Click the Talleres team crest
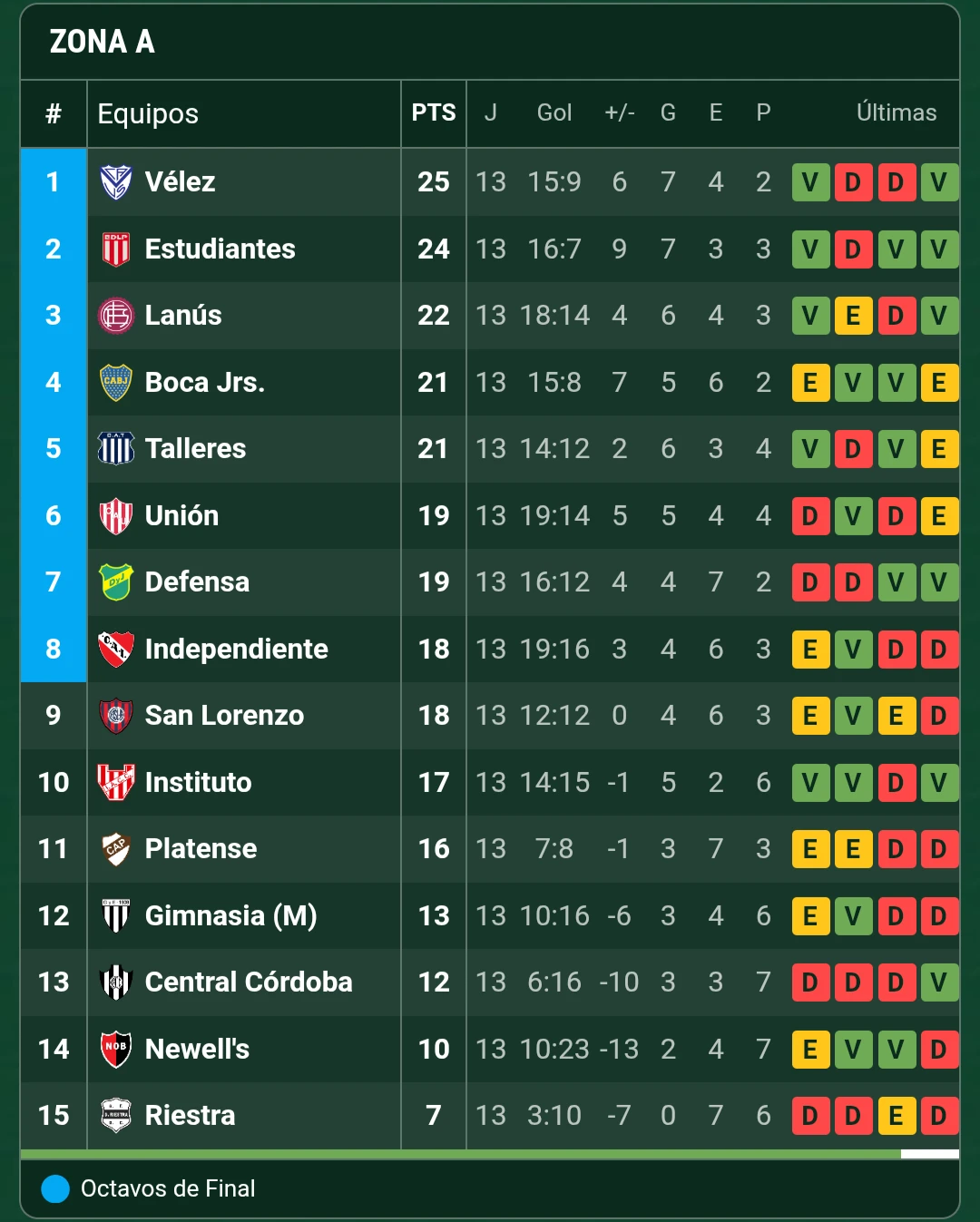Image resolution: width=980 pixels, height=1222 pixels. click(116, 449)
